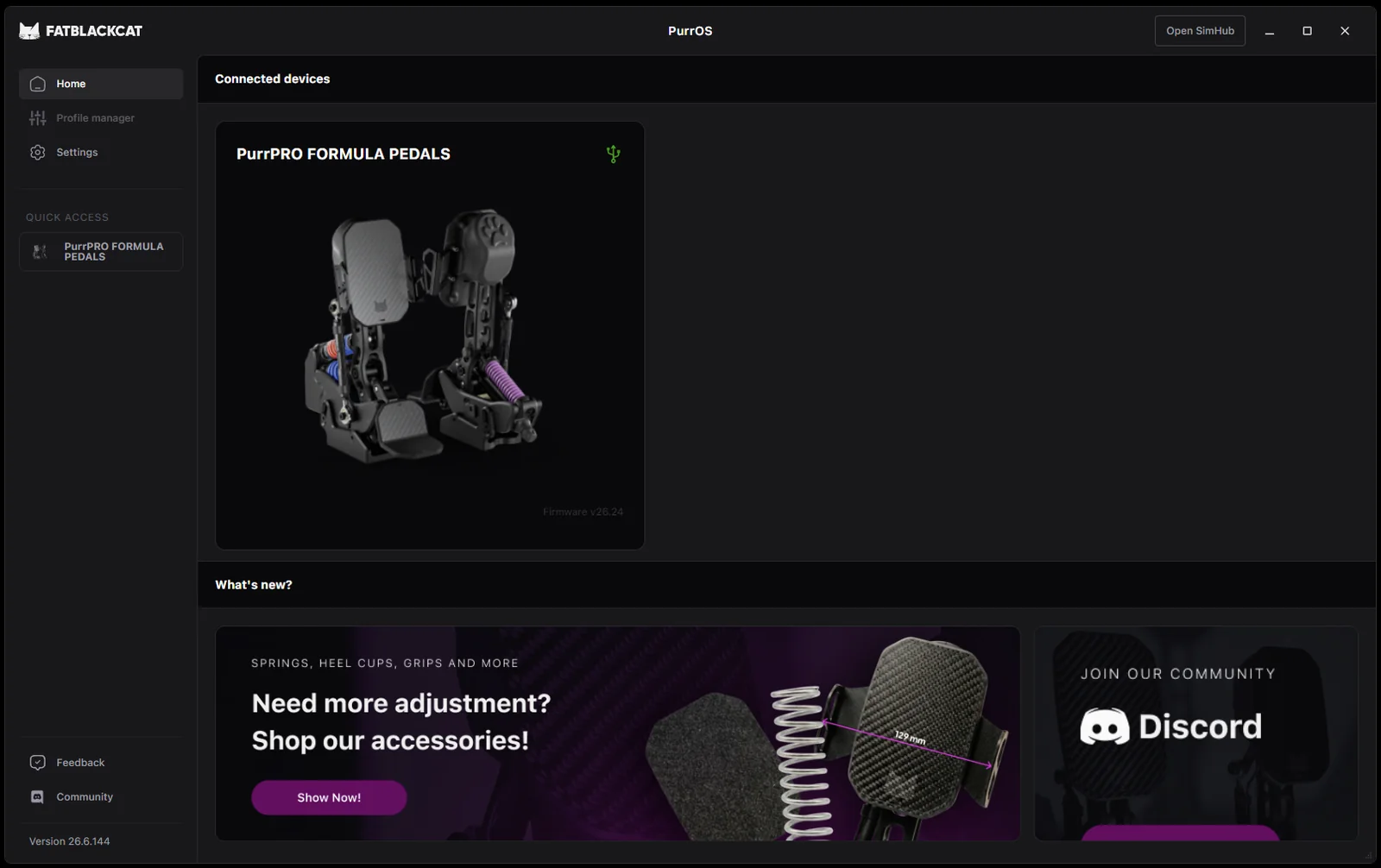Click the pedal icon in Quick Access
Screen dimensions: 1381x868
point(40,252)
